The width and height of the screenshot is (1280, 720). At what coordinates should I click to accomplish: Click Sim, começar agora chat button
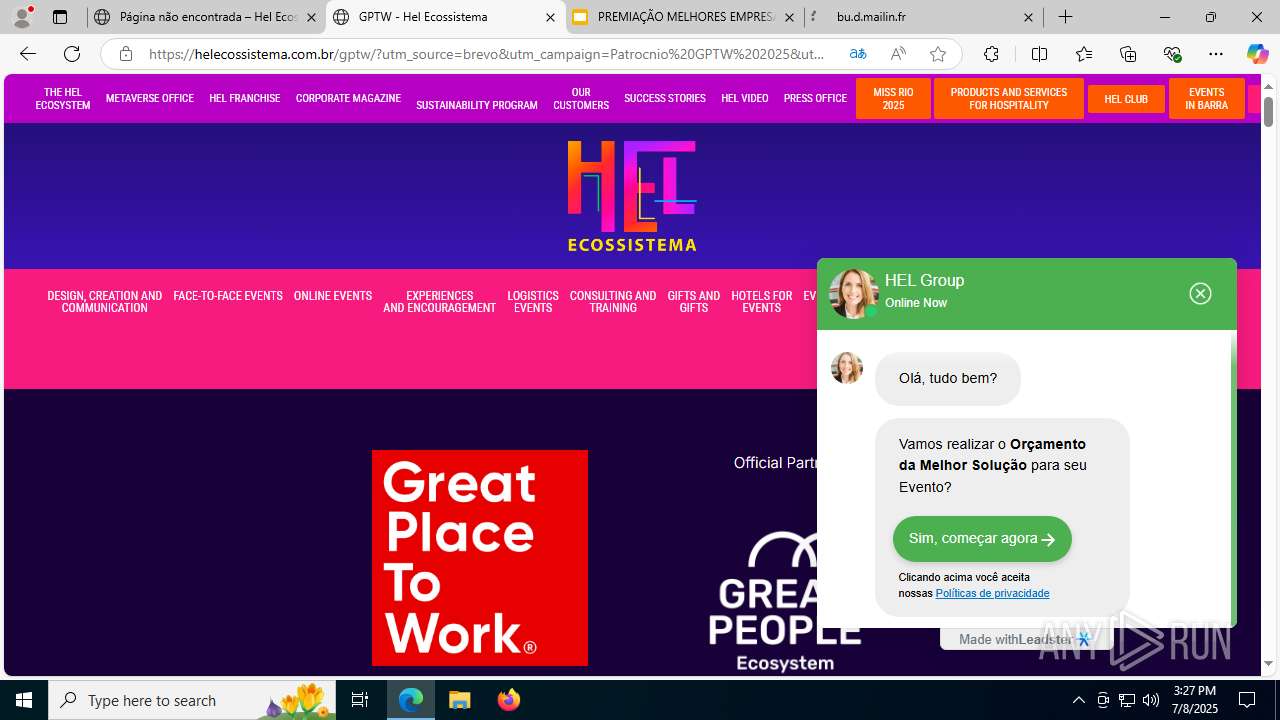click(x=982, y=539)
